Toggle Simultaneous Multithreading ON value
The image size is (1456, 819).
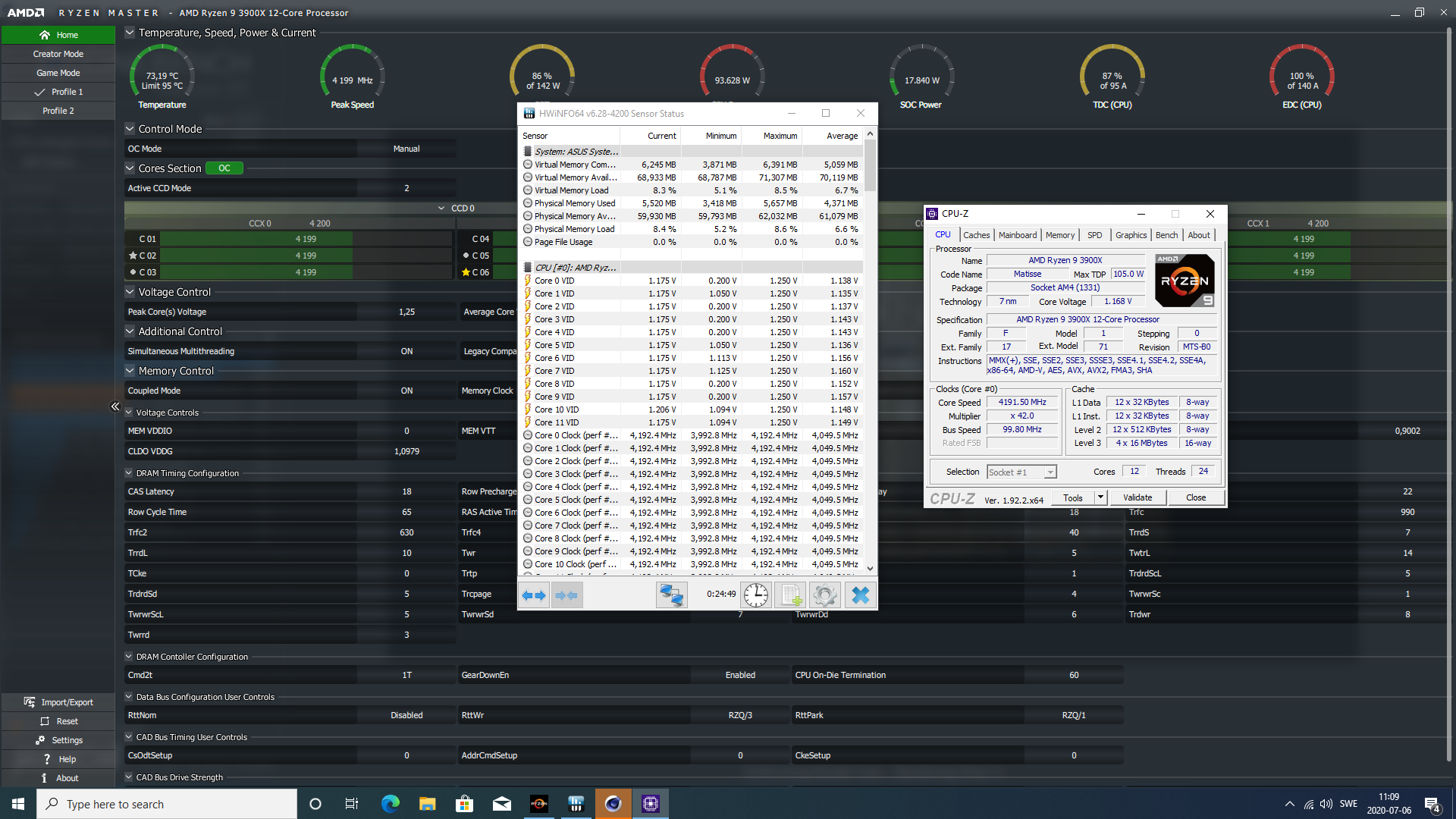[x=406, y=351]
